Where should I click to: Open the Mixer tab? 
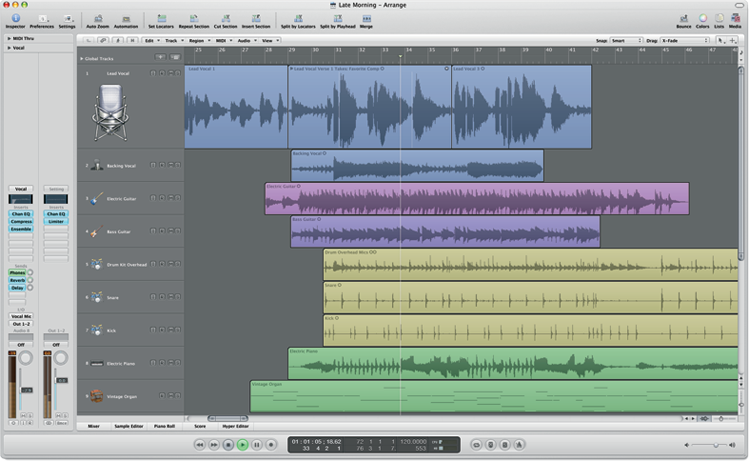coord(93,426)
